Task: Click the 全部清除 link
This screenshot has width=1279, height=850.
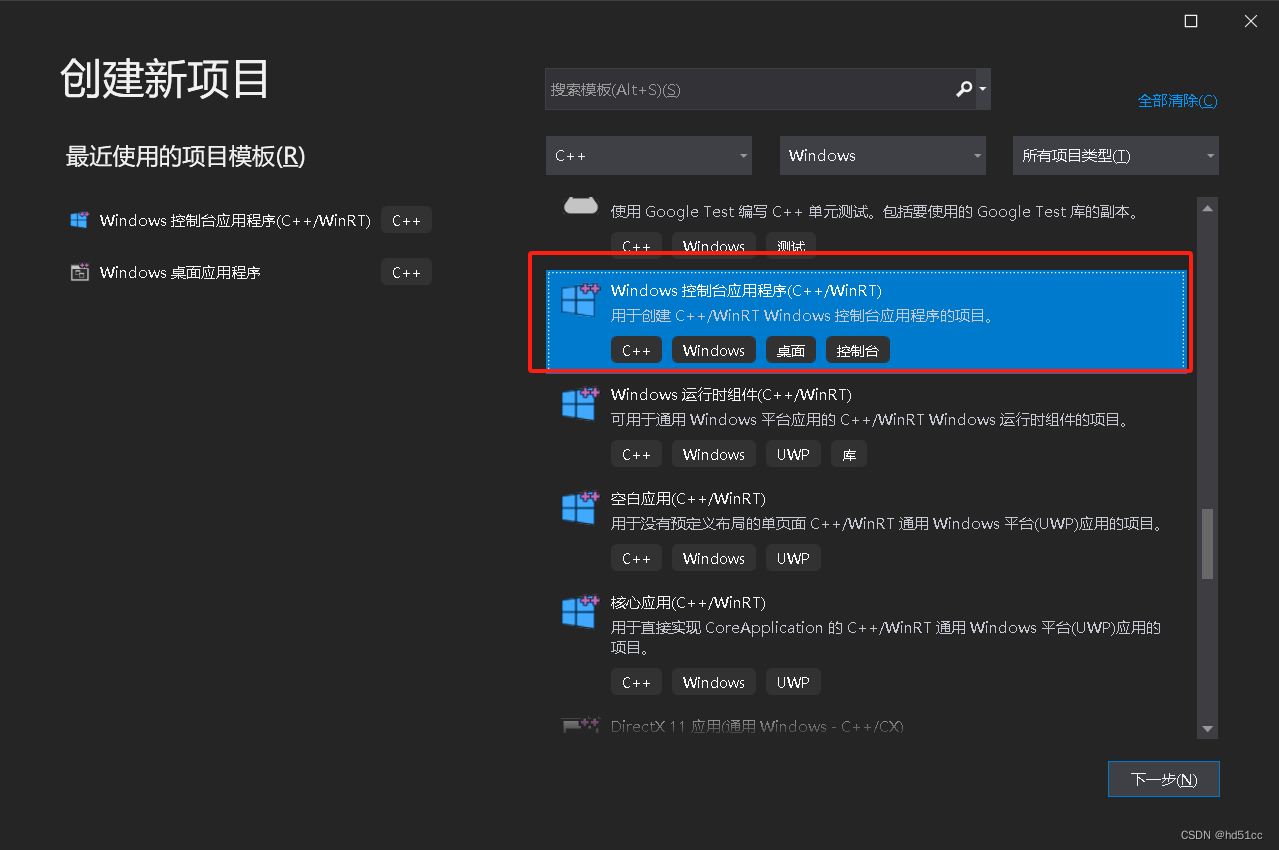Action: pos(1177,100)
